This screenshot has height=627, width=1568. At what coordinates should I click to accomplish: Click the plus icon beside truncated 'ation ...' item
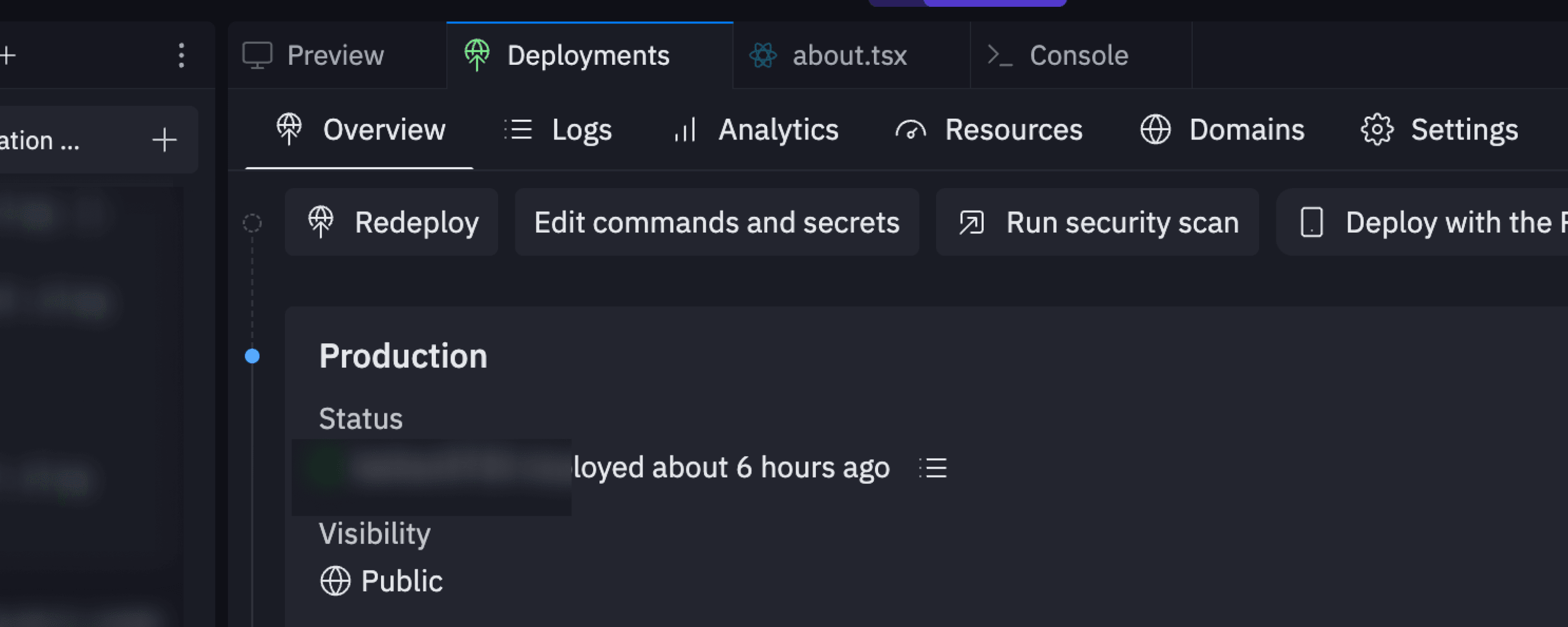click(x=164, y=140)
